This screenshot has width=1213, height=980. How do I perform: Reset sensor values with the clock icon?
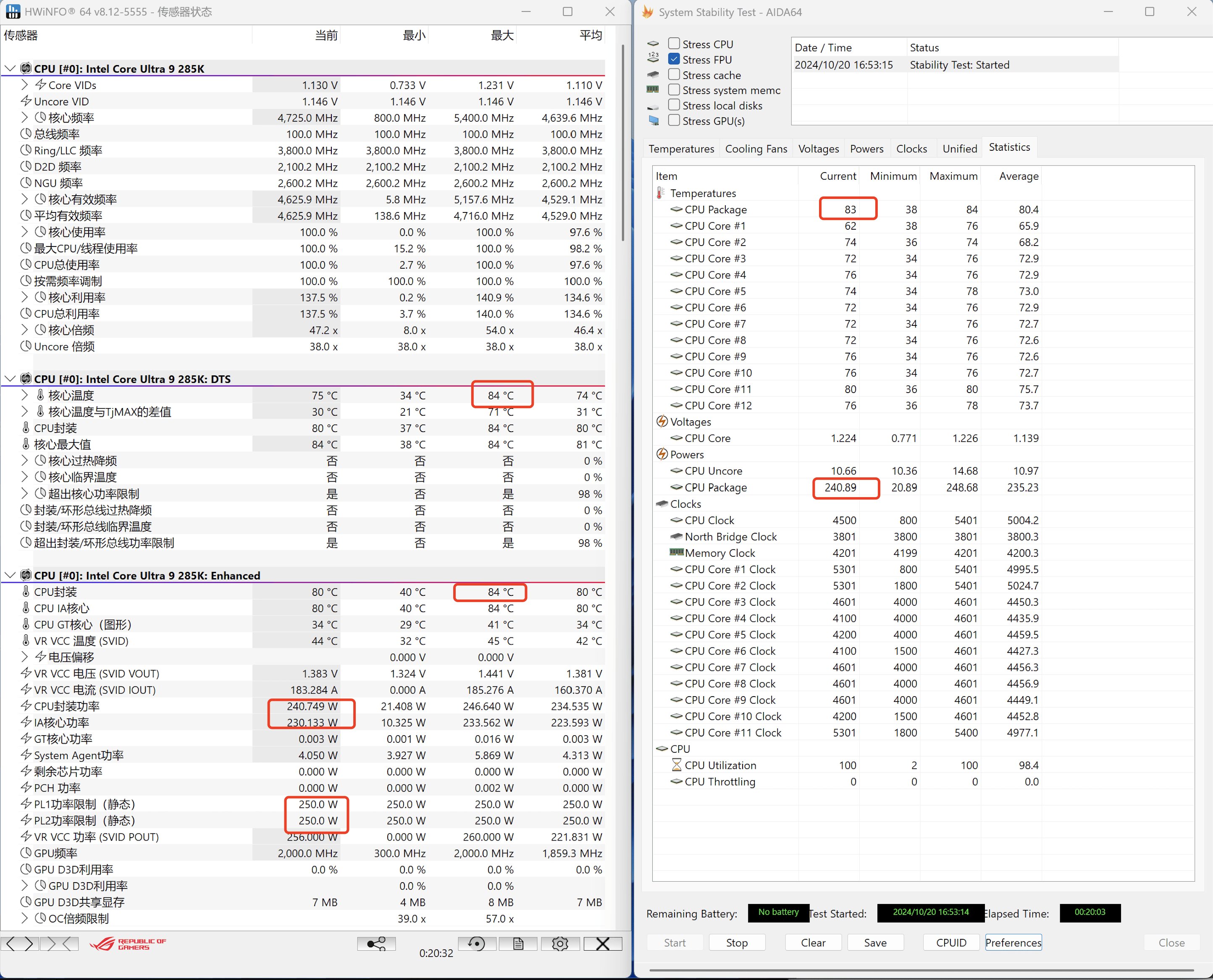coord(477,943)
